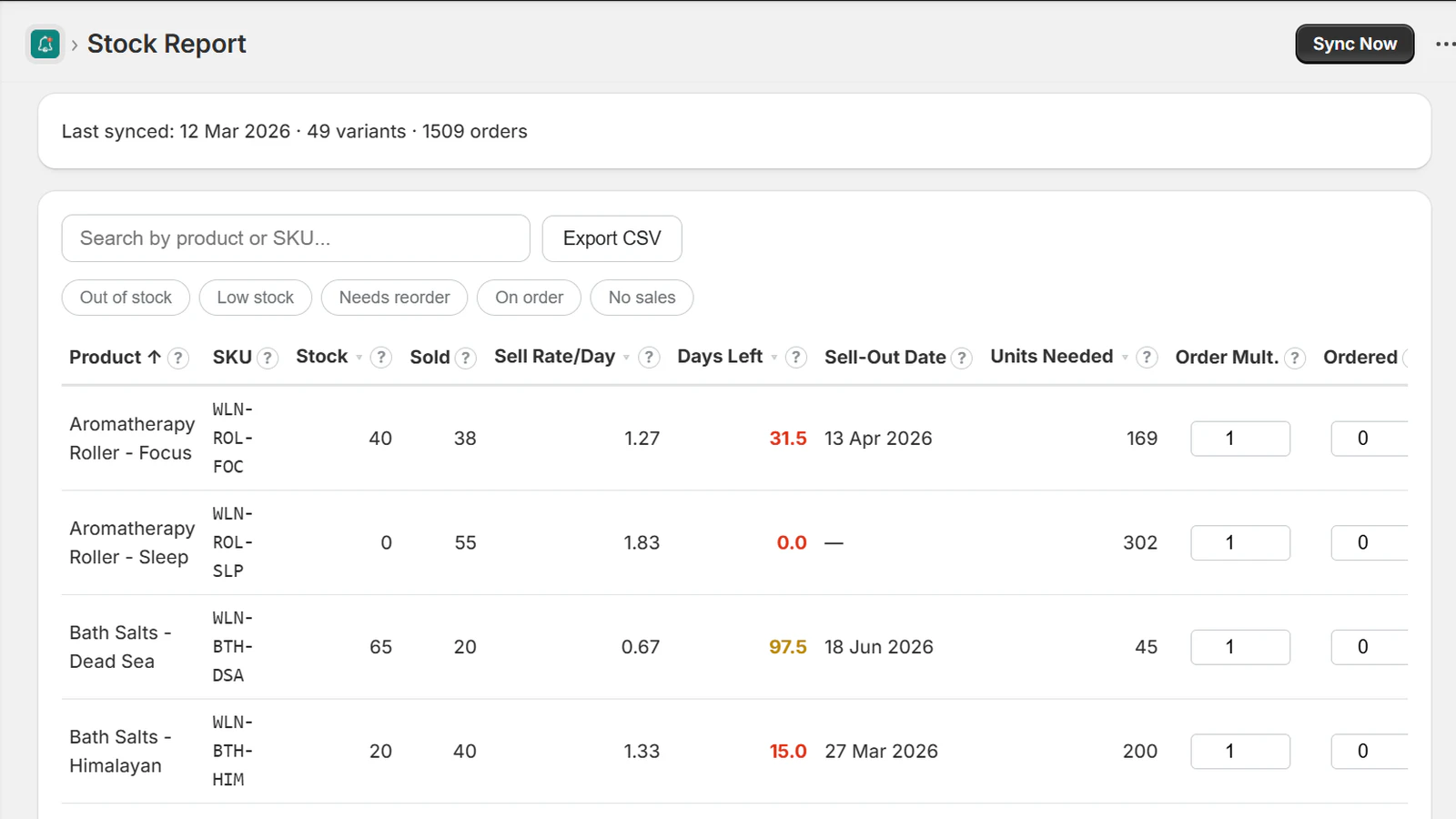Screen dimensions: 1456x819
Task: Click the bell app icon in the breadcrumb
Action: (45, 44)
